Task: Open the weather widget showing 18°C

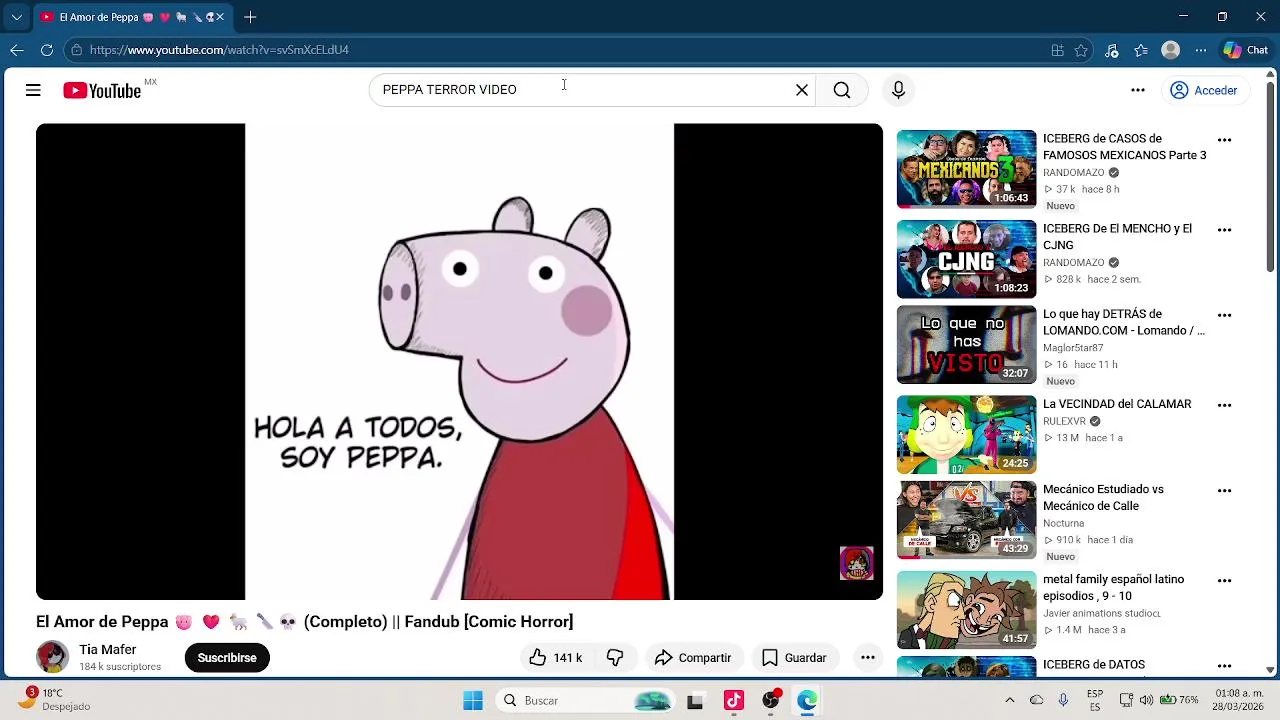Action: pyautogui.click(x=56, y=699)
